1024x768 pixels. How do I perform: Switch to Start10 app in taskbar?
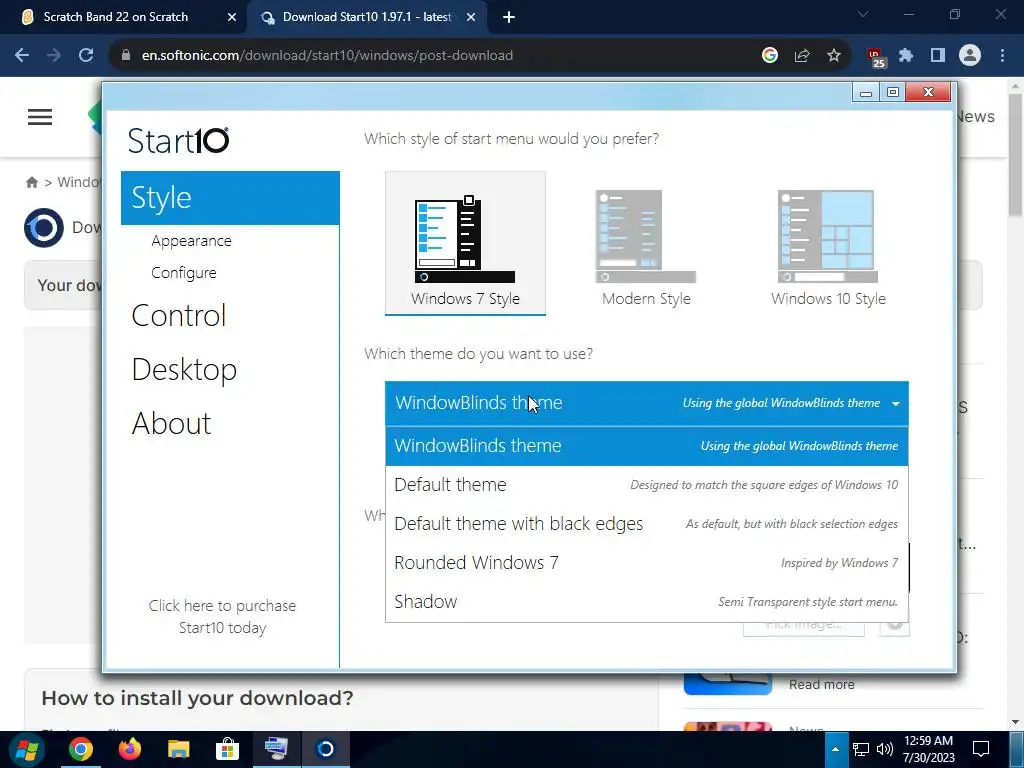tap(325, 750)
